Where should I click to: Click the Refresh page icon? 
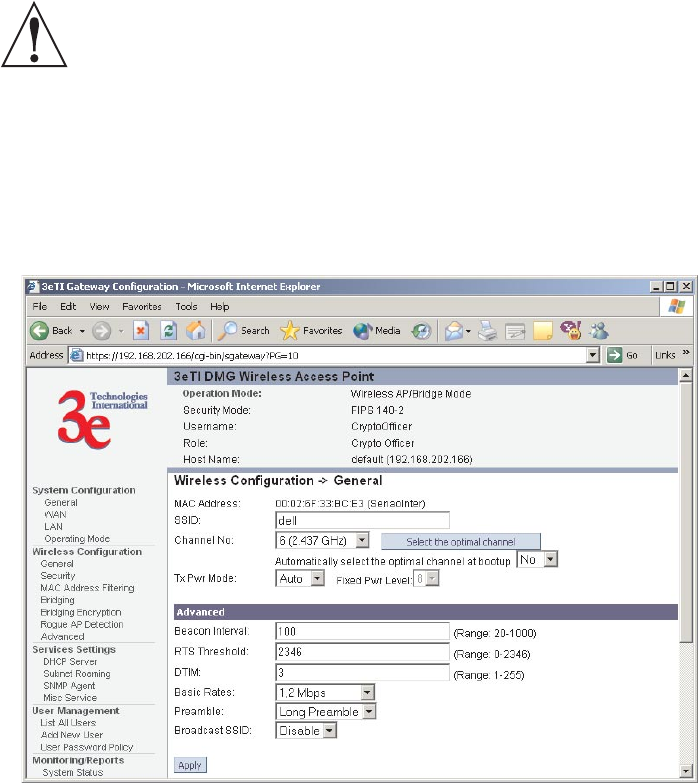tap(169, 331)
